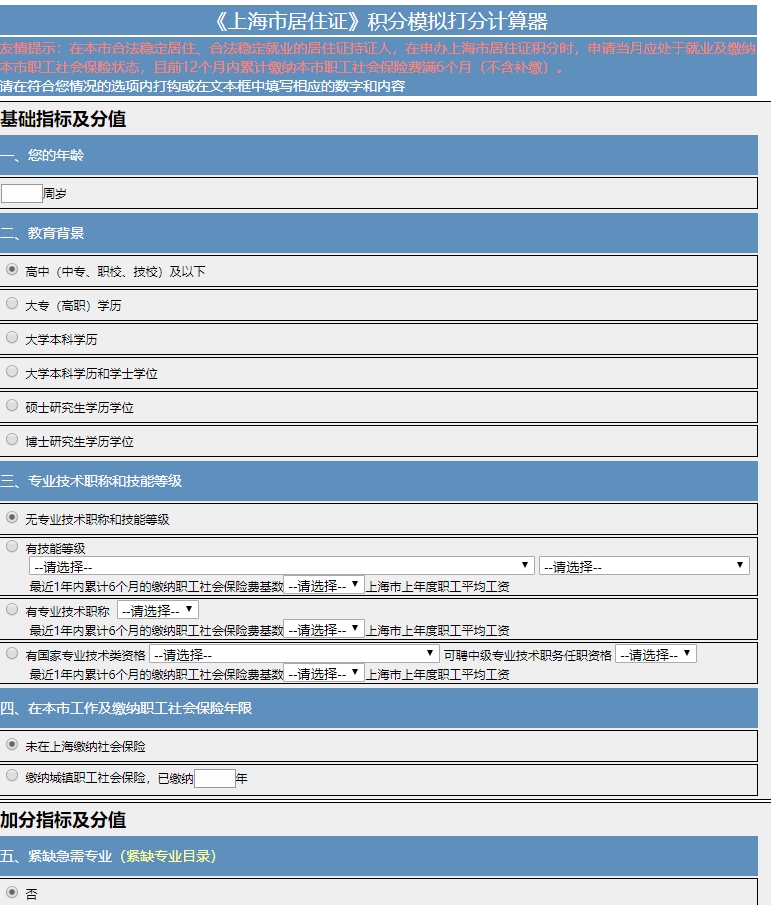This screenshot has width=771, height=905.
Task: Click the red 友情提示 notice text
Action: click(378, 58)
